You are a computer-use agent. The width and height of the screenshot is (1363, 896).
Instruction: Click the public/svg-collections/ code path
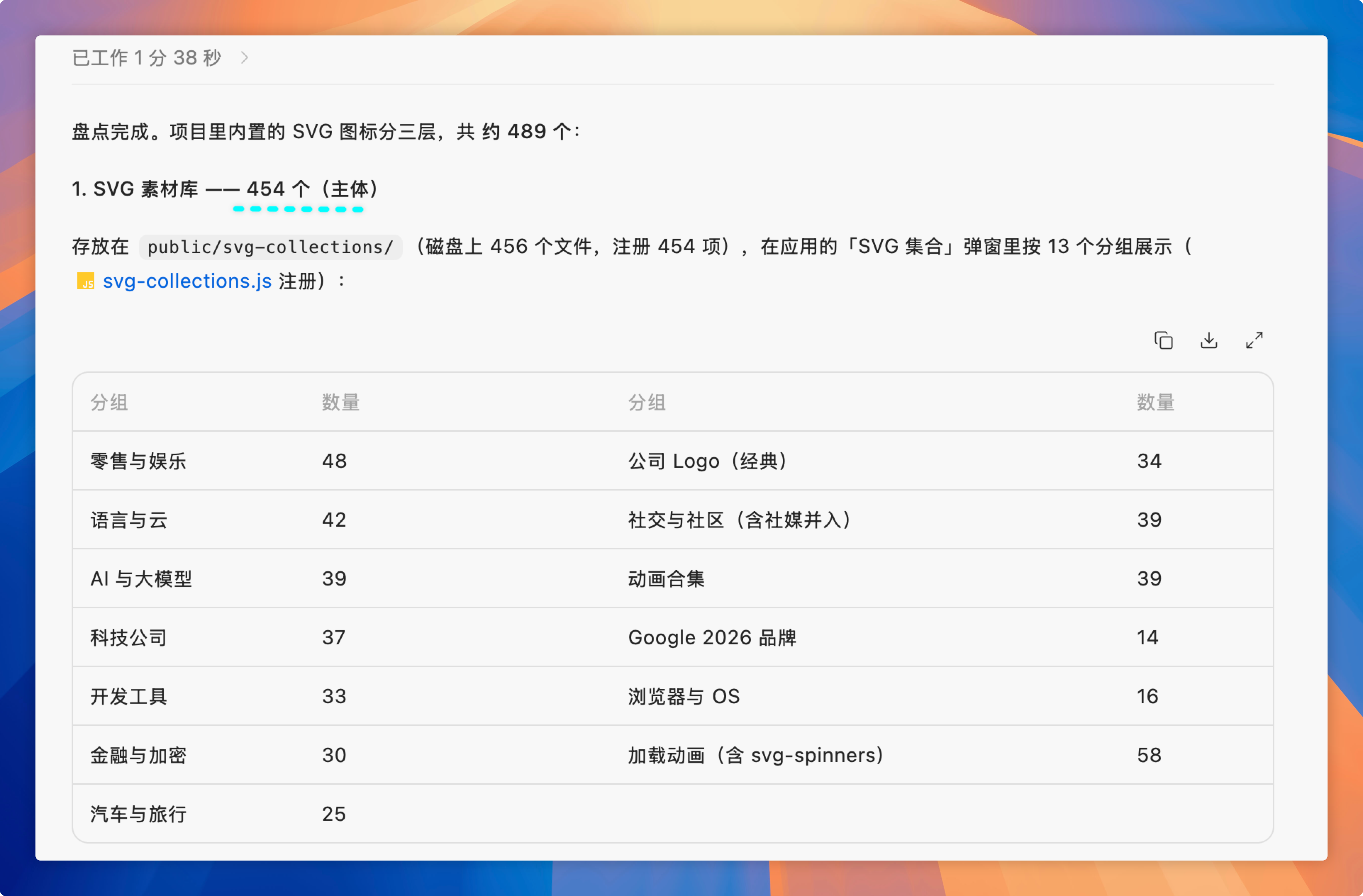[x=270, y=247]
